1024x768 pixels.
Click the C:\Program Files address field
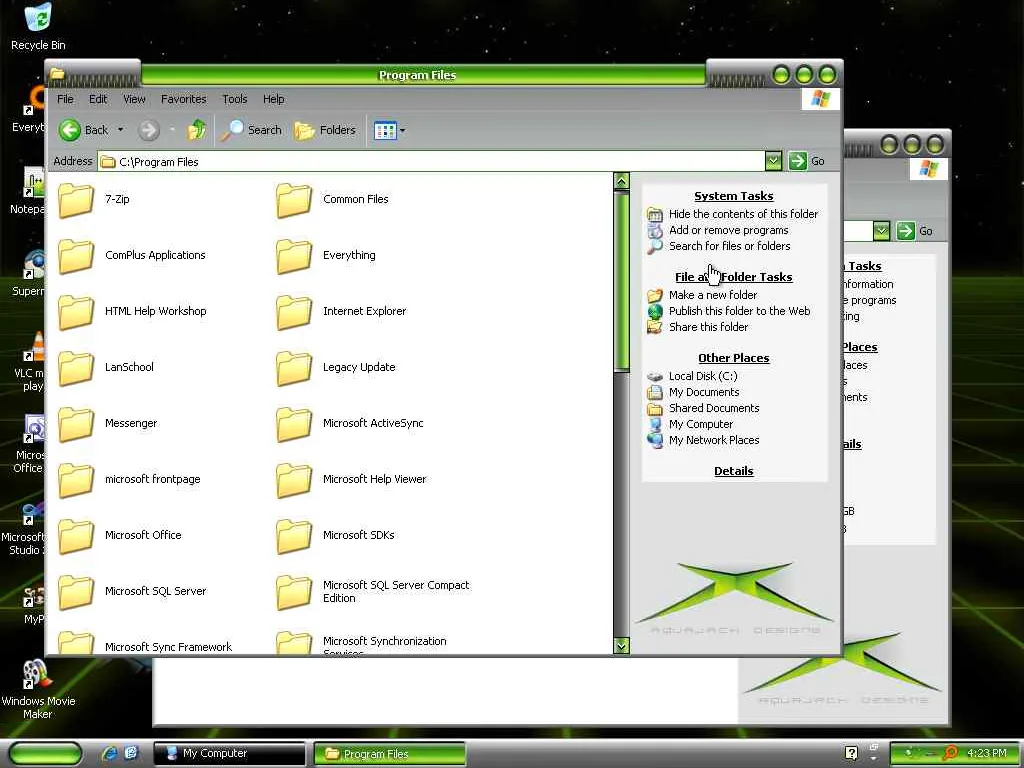click(431, 161)
